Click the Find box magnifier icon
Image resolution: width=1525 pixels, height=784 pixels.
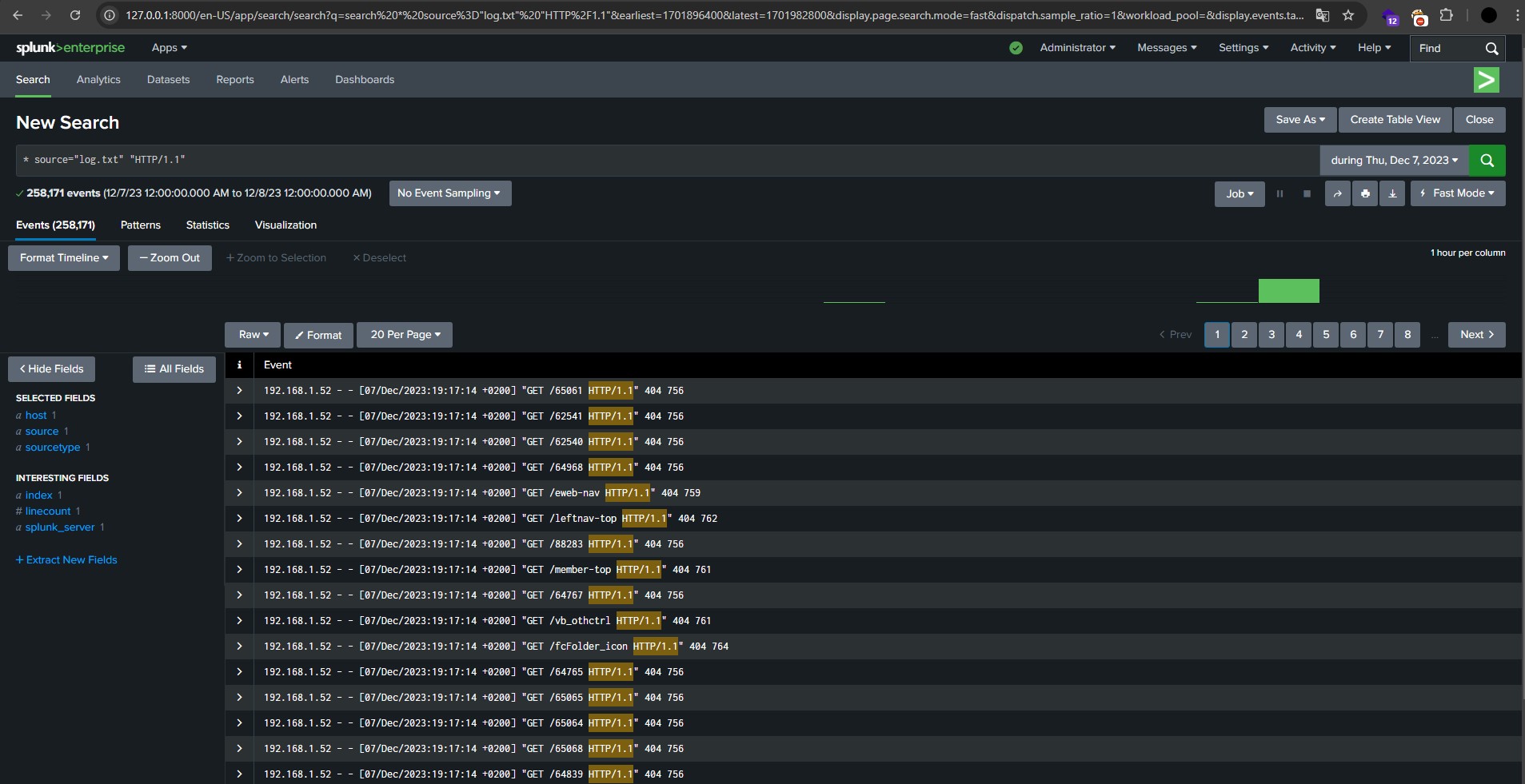(1491, 49)
